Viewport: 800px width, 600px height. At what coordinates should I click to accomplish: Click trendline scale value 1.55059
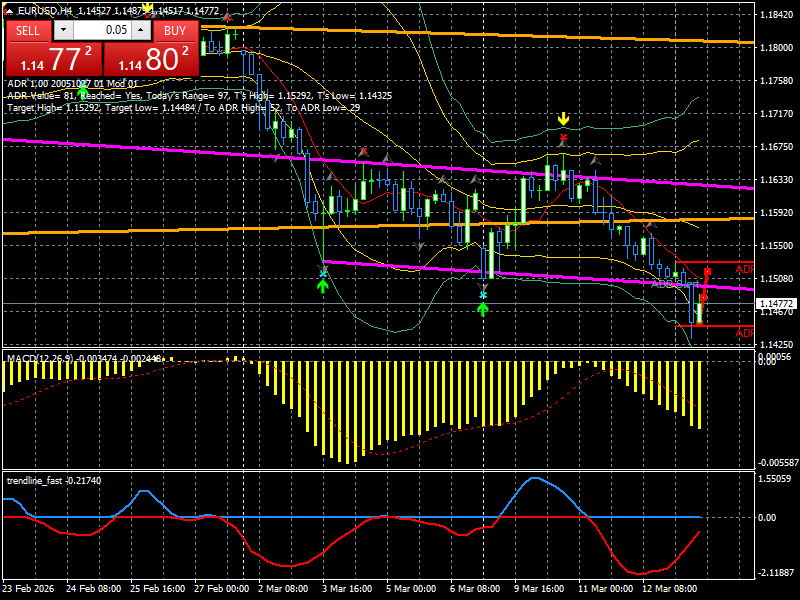point(774,479)
